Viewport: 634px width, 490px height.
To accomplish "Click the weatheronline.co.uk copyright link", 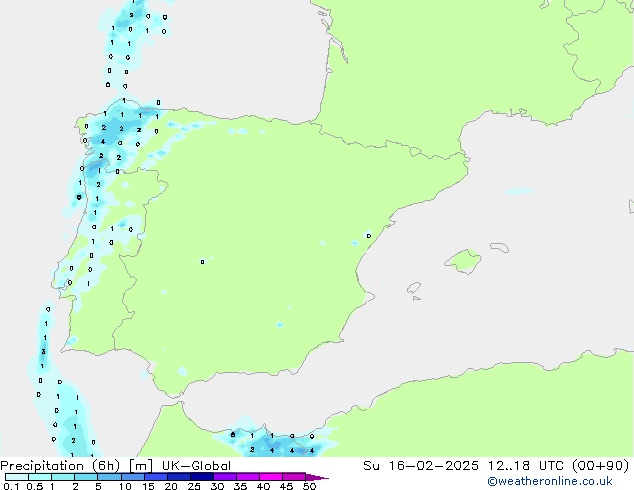I will tap(550, 481).
